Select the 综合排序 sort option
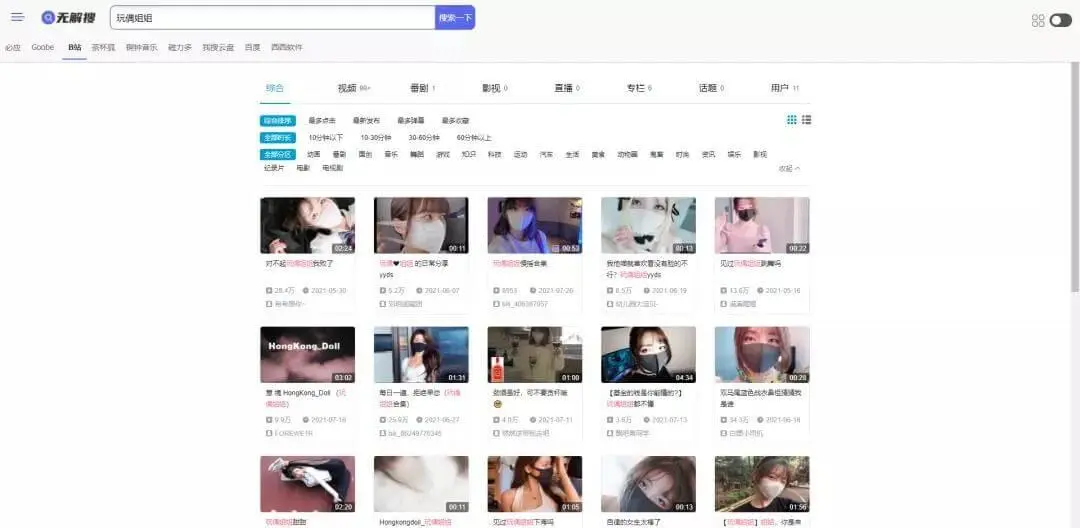Viewport: 1080px width, 528px height. click(x=278, y=120)
